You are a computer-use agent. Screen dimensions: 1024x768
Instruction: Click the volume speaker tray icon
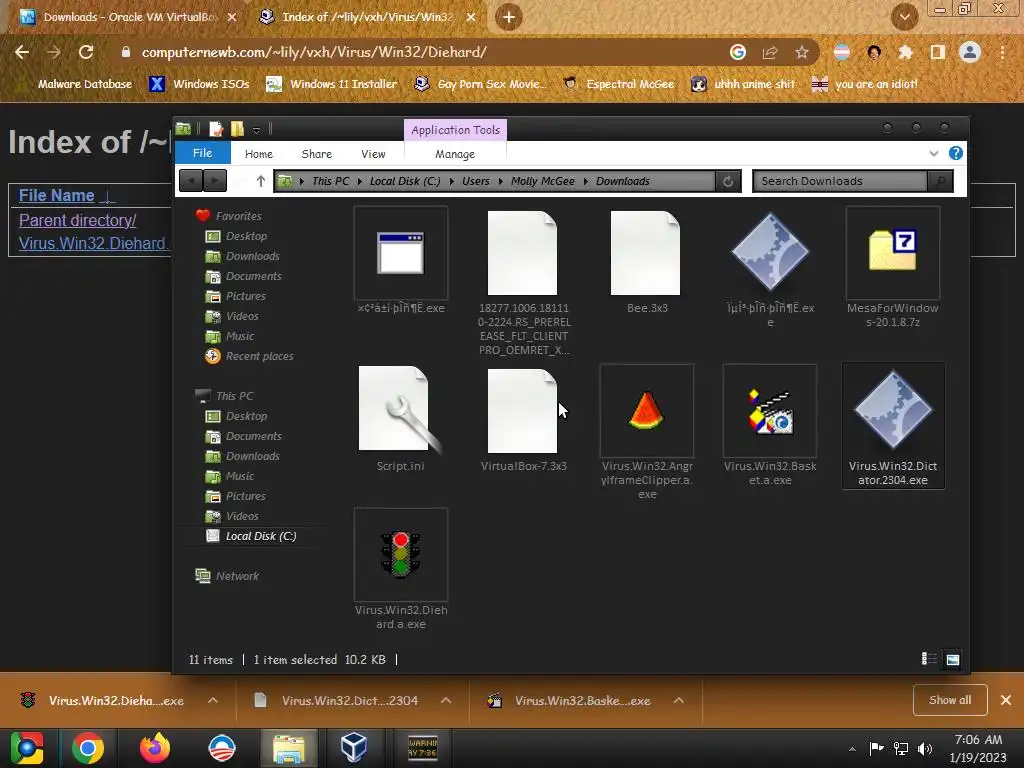pyautogui.click(x=925, y=748)
